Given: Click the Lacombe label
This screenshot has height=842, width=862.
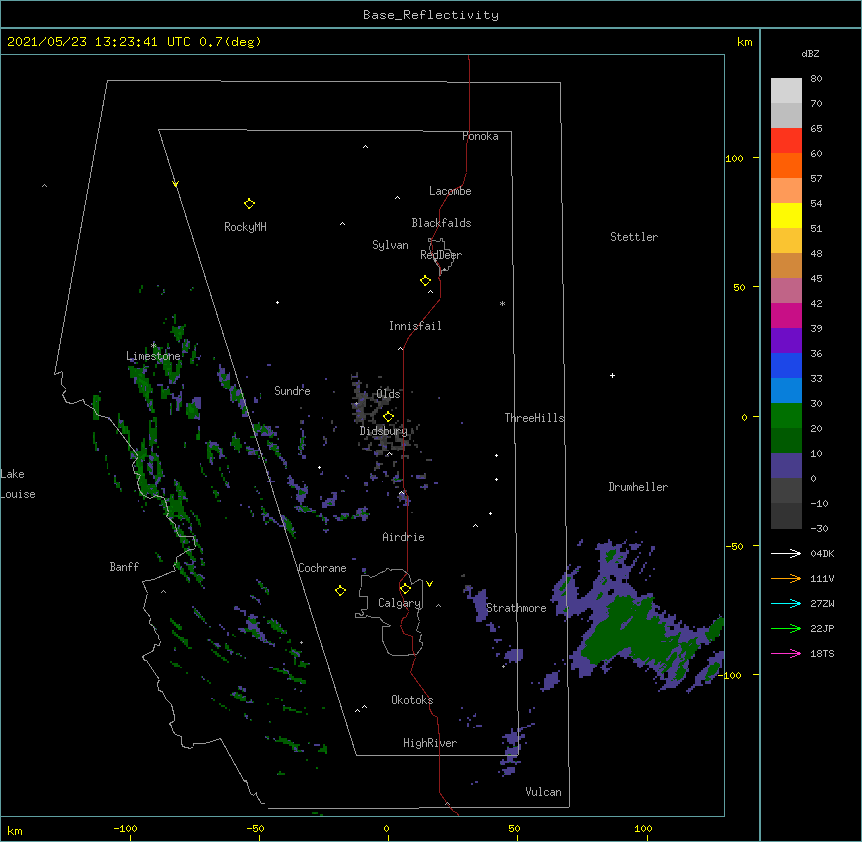Looking at the screenshot, I should tap(450, 191).
